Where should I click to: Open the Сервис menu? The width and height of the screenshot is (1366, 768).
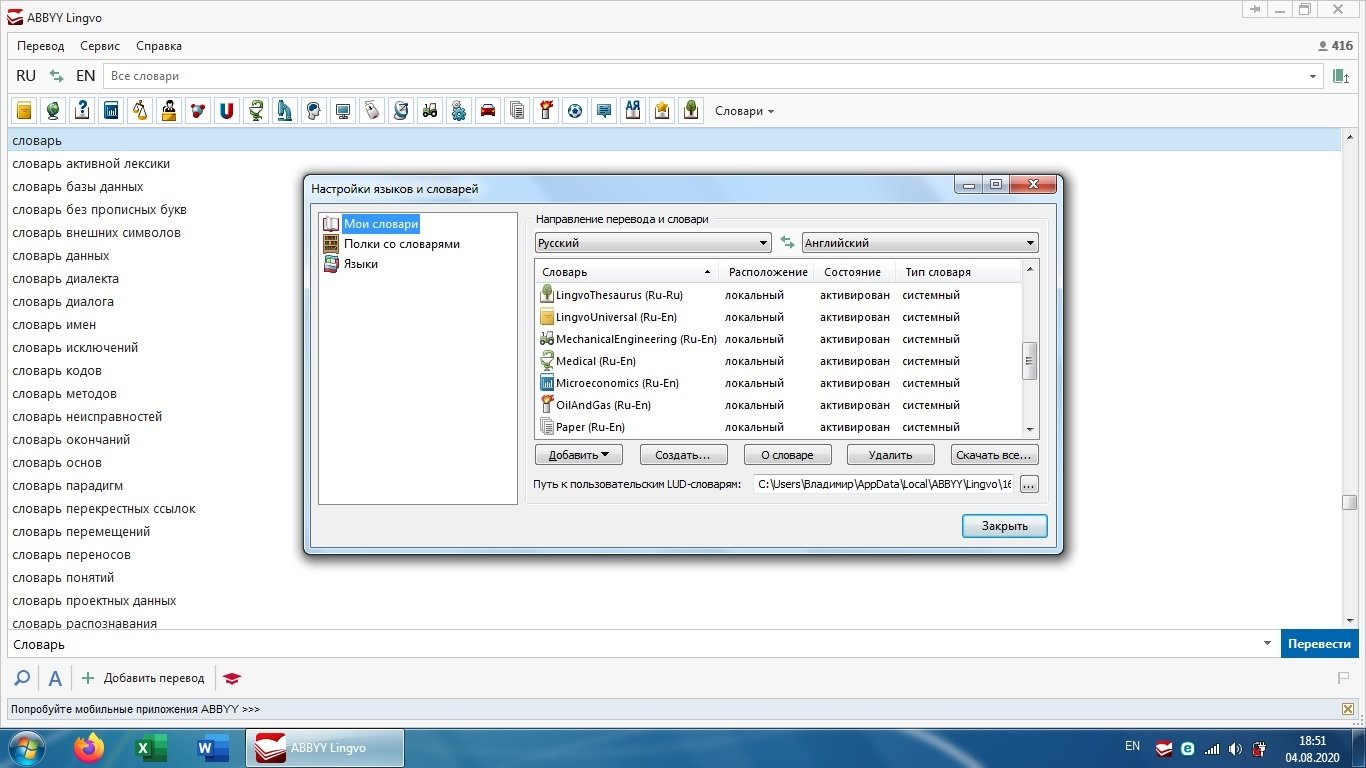pyautogui.click(x=100, y=46)
